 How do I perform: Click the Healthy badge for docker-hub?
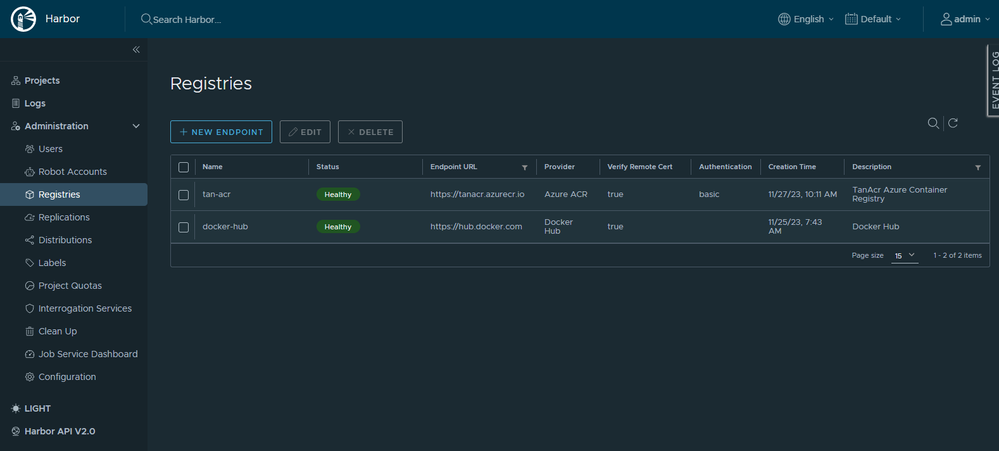click(338, 227)
